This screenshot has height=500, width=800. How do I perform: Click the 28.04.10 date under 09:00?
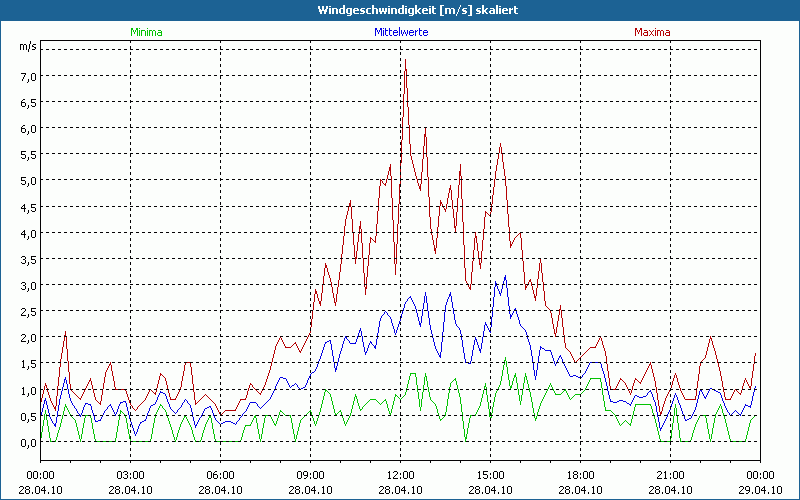(310, 490)
